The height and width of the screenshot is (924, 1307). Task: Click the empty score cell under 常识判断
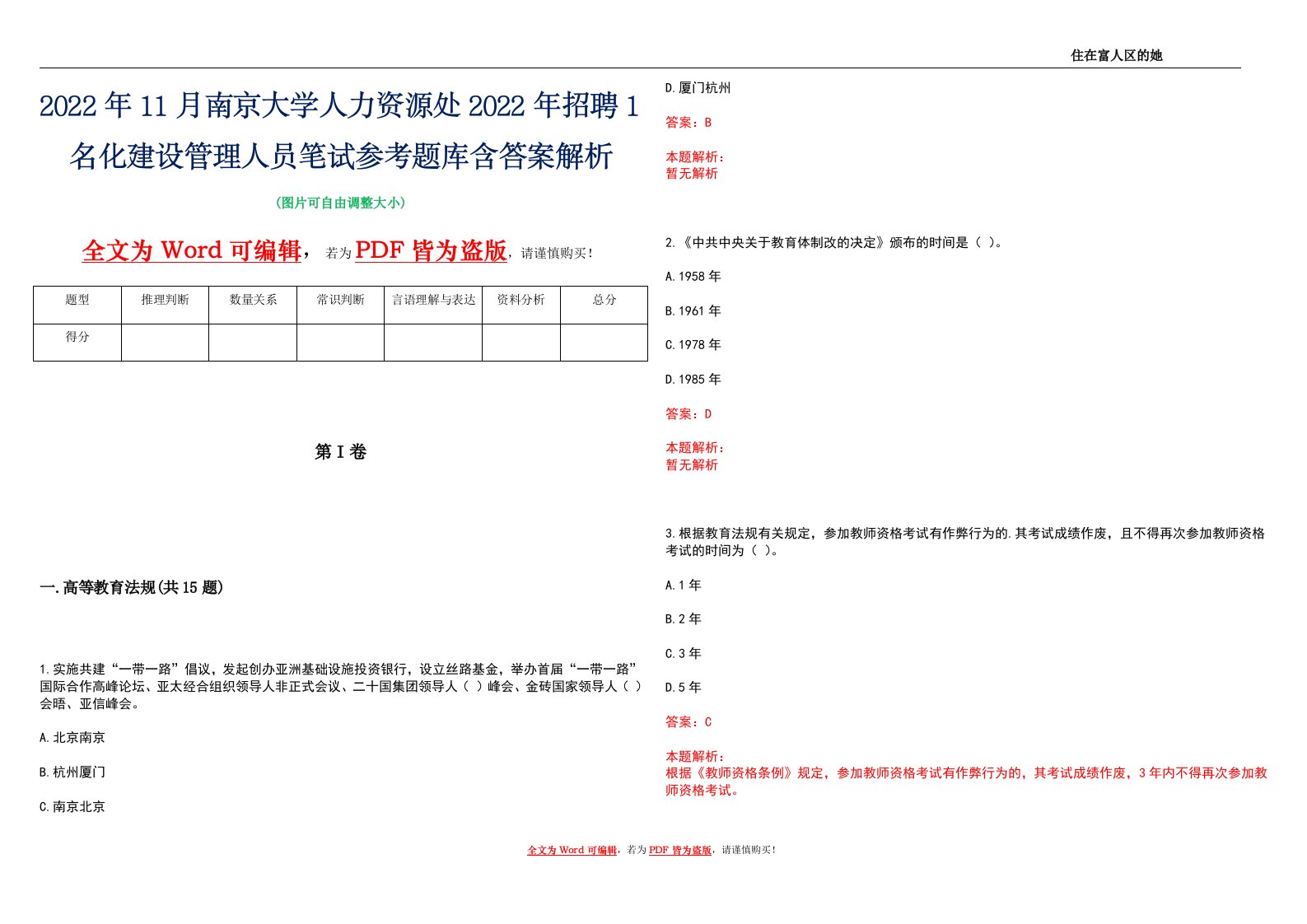point(340,343)
